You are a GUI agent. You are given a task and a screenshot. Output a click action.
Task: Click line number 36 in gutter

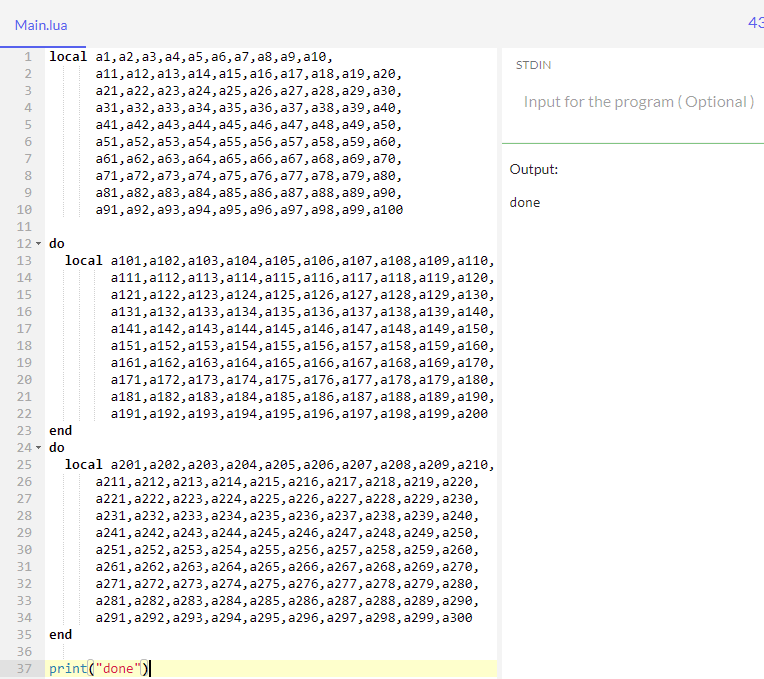(x=24, y=652)
